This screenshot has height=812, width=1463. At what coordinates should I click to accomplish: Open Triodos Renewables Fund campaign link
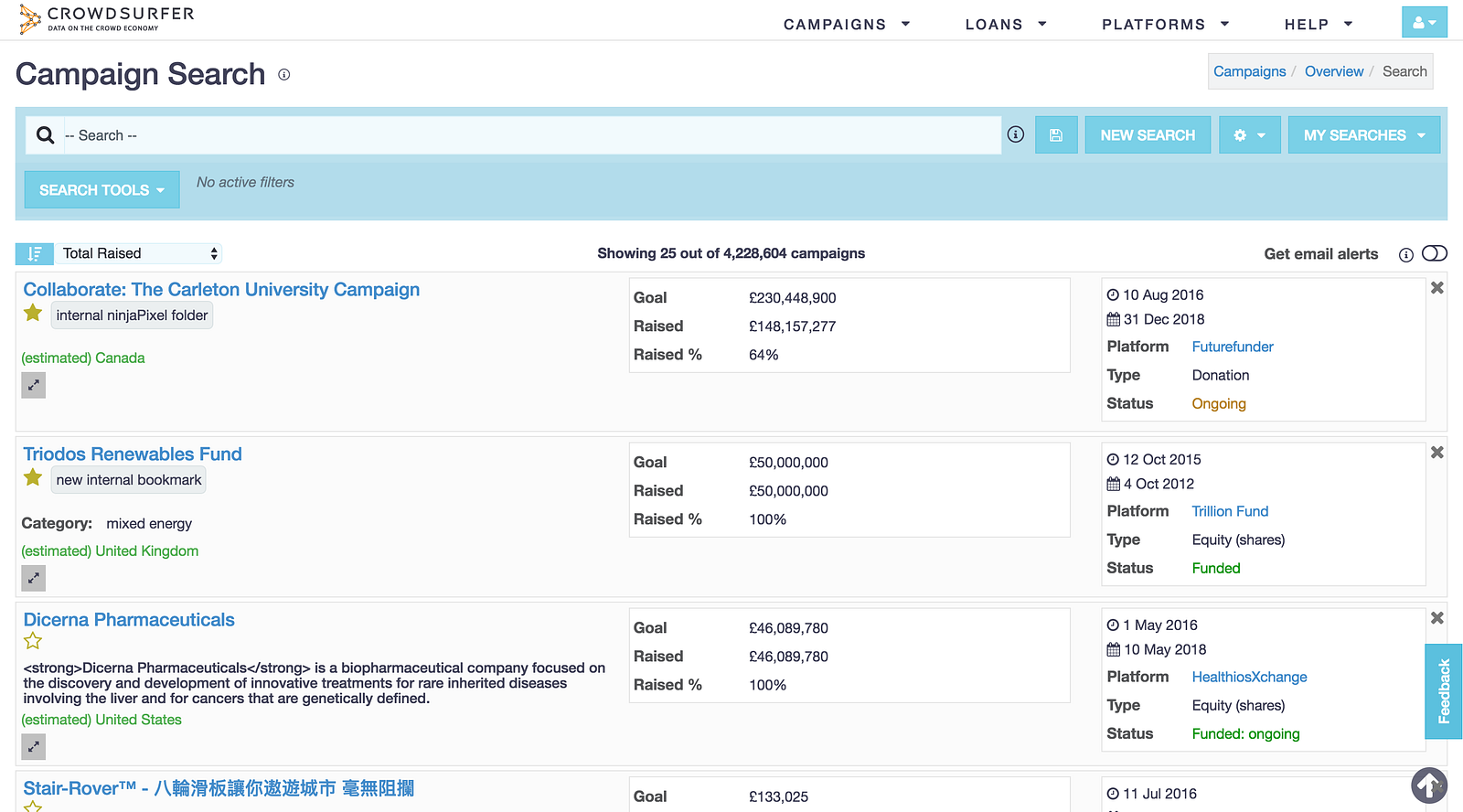click(133, 454)
